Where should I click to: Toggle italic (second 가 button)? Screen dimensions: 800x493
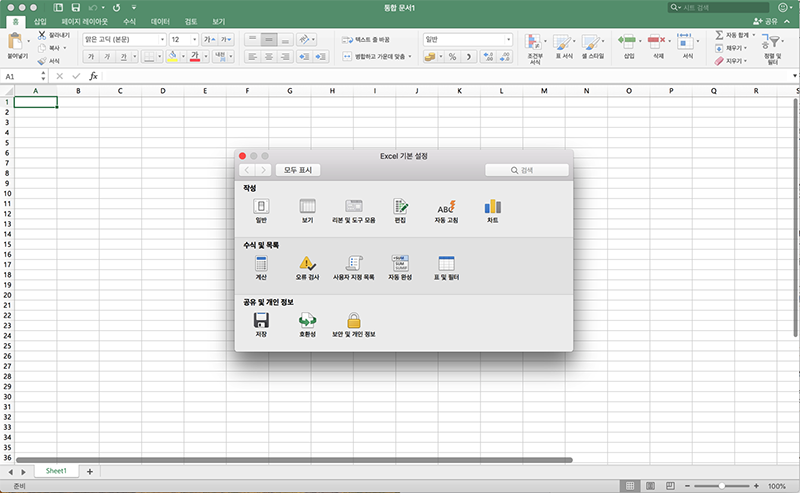click(107, 57)
